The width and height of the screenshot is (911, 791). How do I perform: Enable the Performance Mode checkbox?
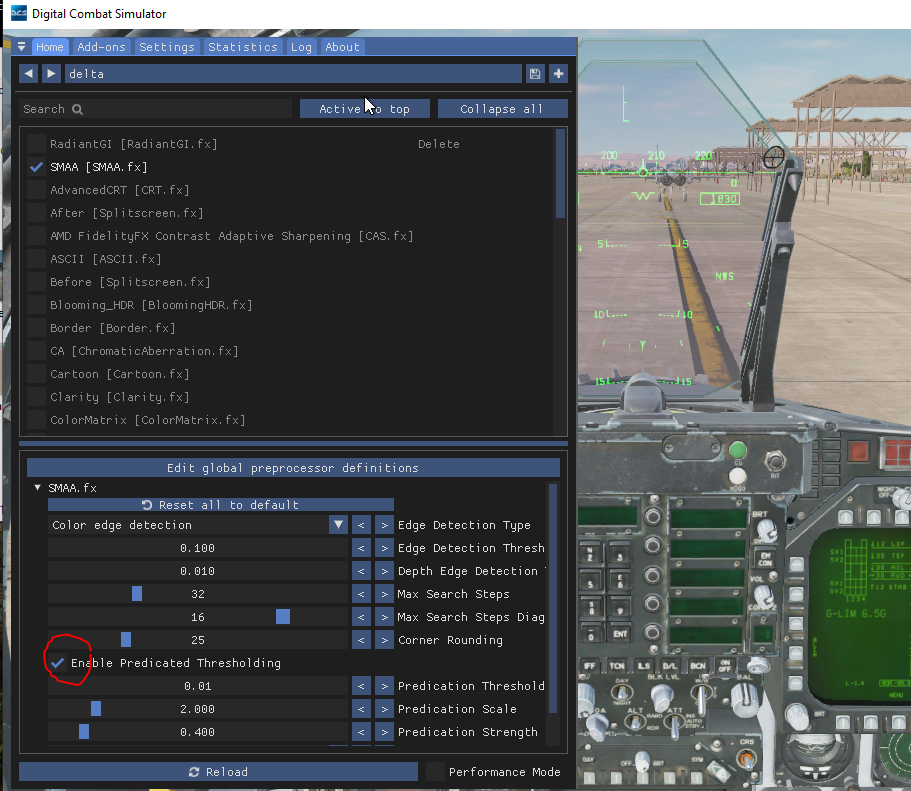point(435,772)
